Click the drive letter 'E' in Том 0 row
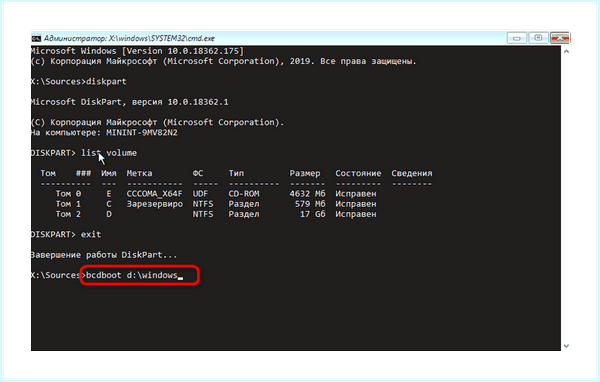The height and width of the screenshot is (382, 600). pos(109,194)
